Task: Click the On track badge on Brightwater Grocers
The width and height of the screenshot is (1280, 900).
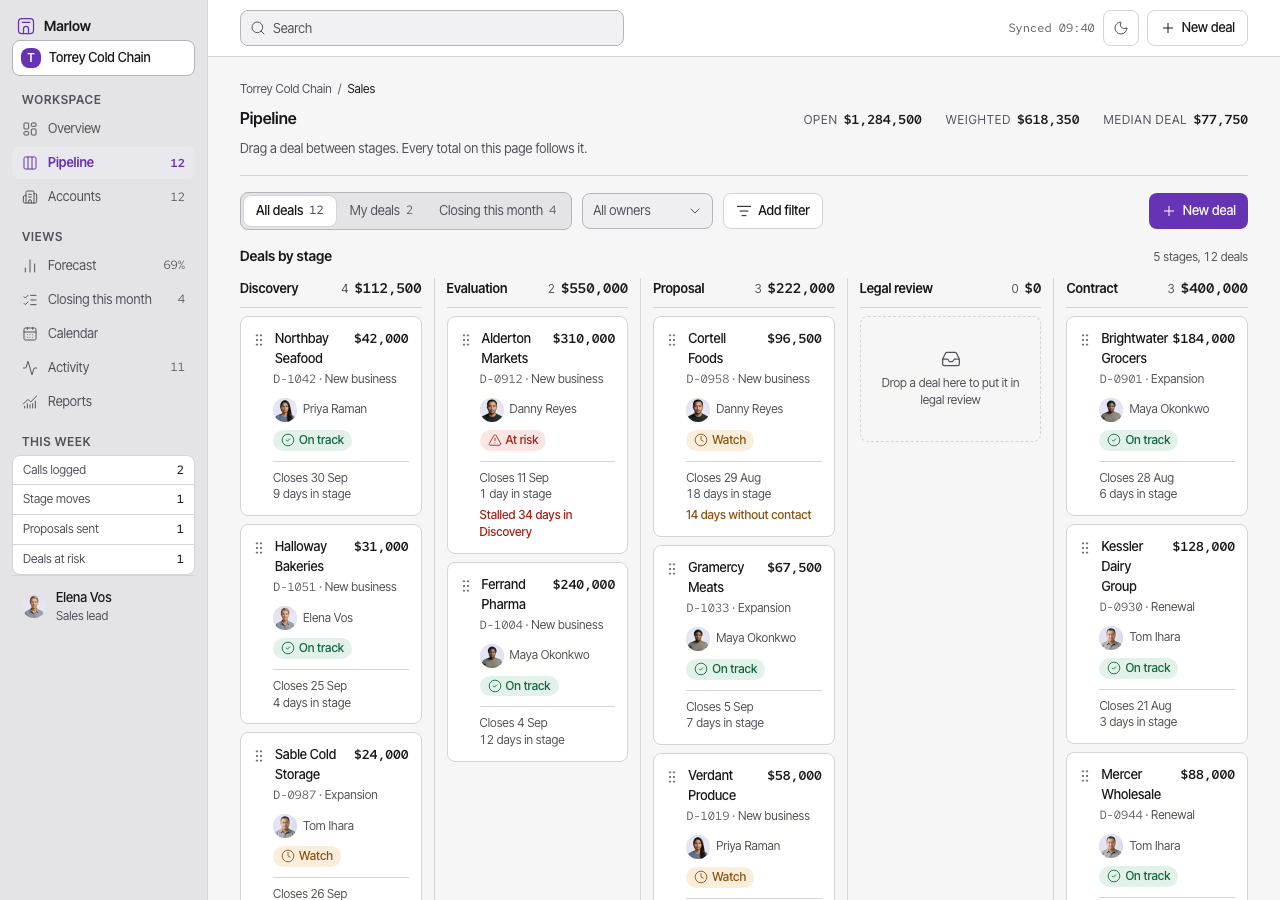Action: point(1138,440)
